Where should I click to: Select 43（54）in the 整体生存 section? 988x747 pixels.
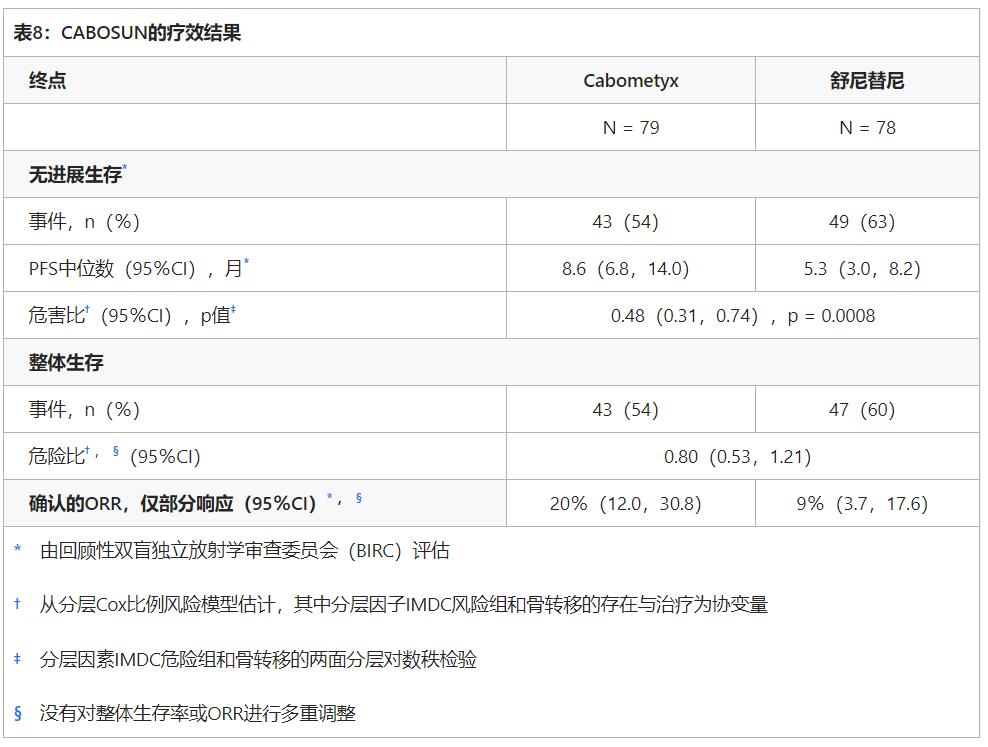pyautogui.click(x=626, y=410)
